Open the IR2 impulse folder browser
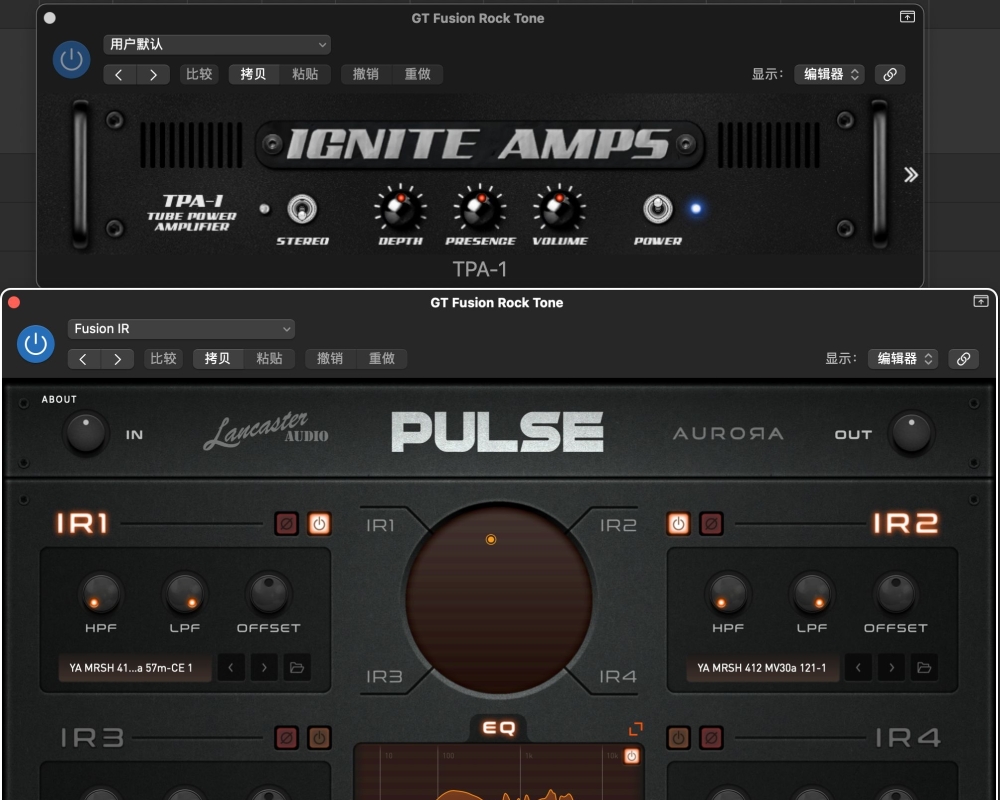 coord(924,667)
